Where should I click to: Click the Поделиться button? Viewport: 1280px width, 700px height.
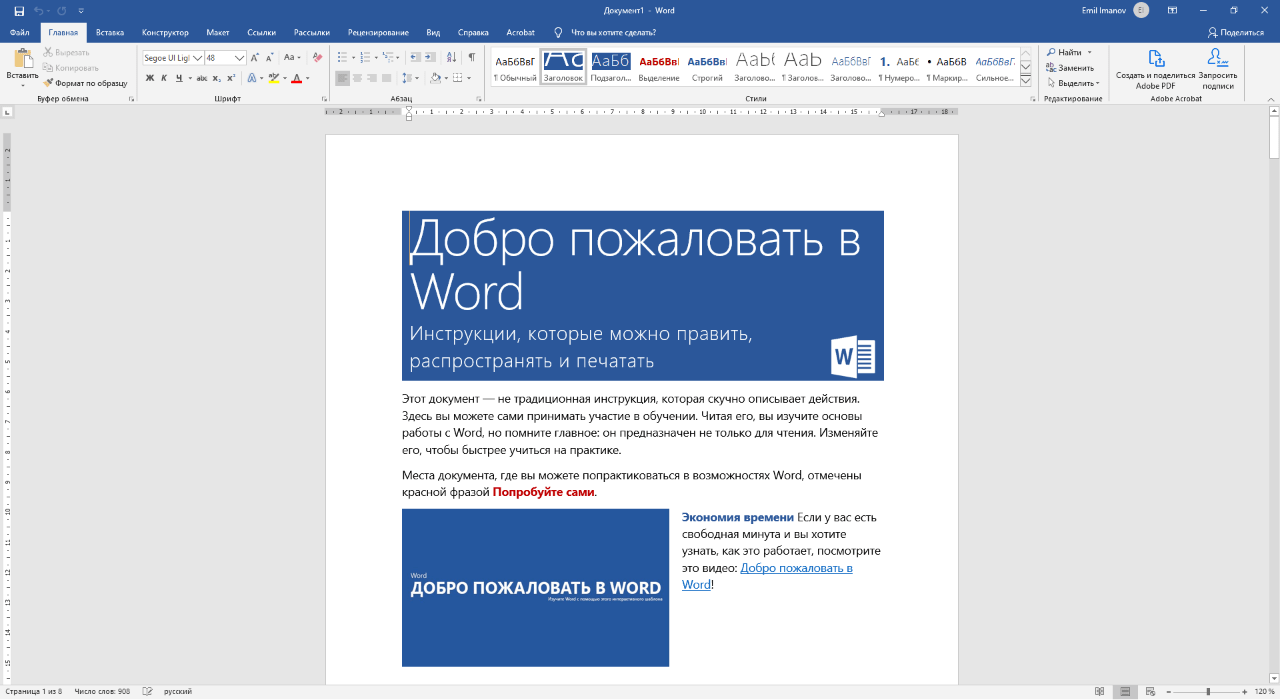tap(1236, 32)
